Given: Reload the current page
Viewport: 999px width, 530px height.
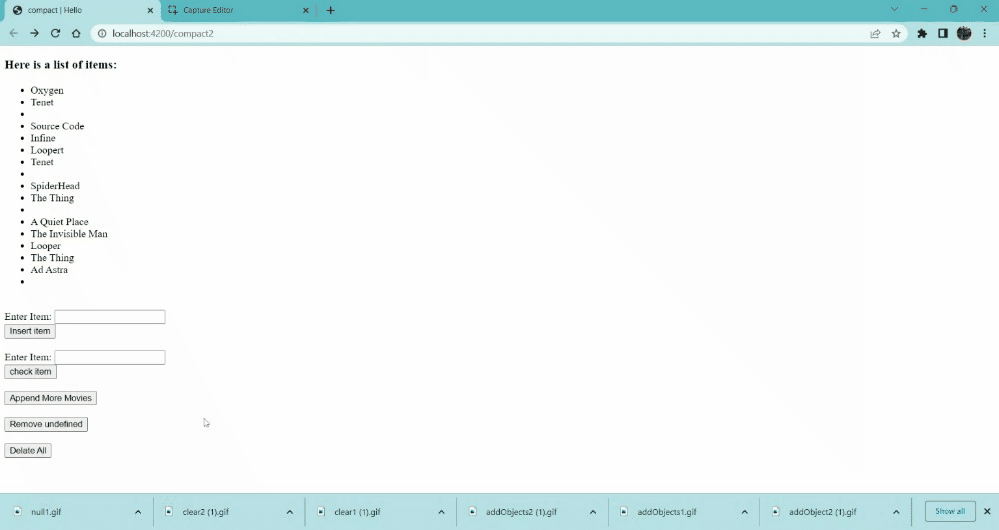Looking at the screenshot, I should pyautogui.click(x=55, y=33).
